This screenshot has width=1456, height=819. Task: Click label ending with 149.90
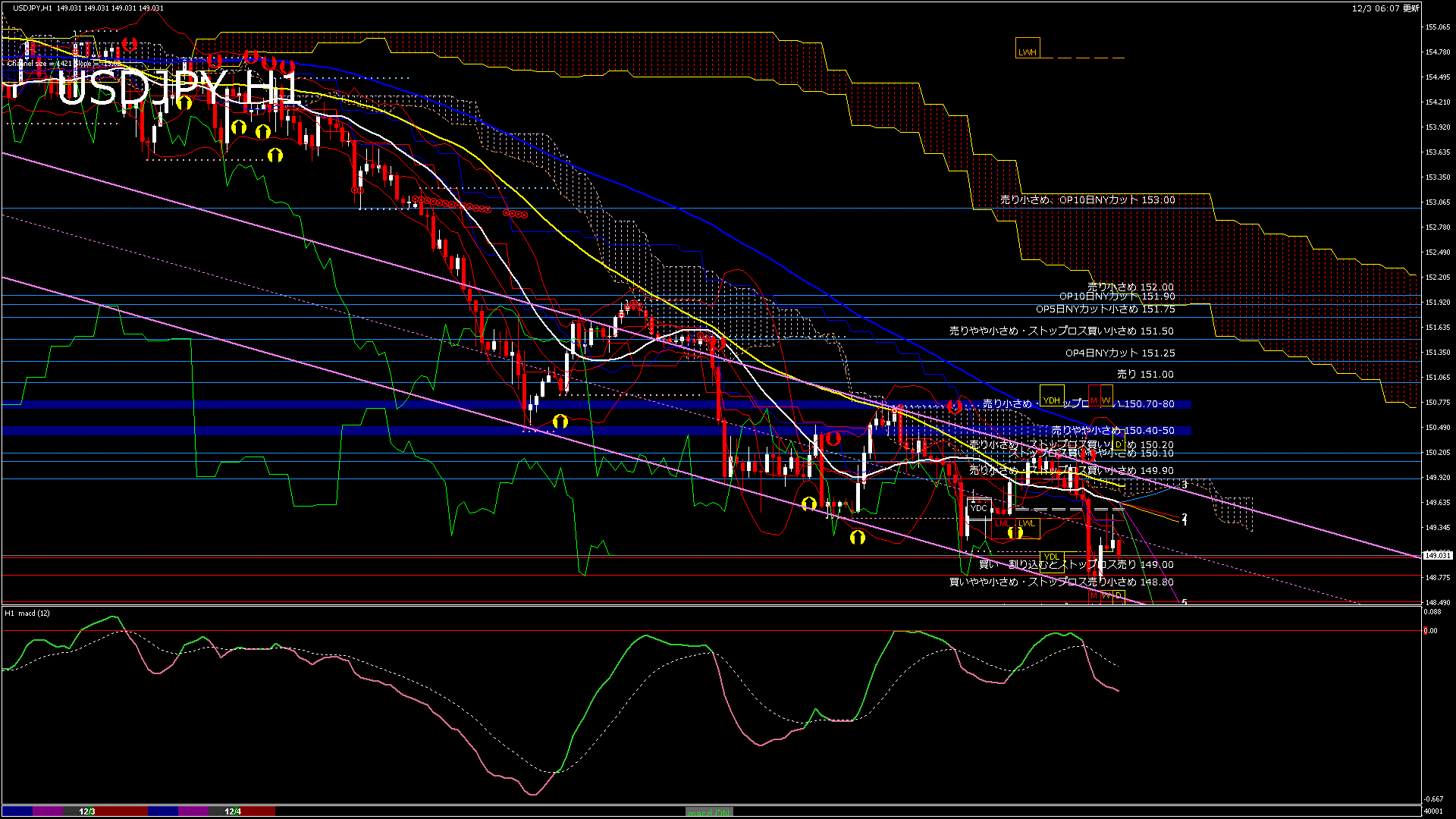1072,471
